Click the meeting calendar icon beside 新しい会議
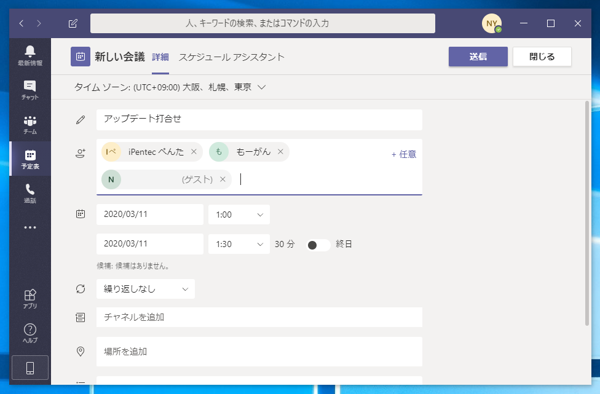Screen dimensions: 600x394 click(x=80, y=57)
